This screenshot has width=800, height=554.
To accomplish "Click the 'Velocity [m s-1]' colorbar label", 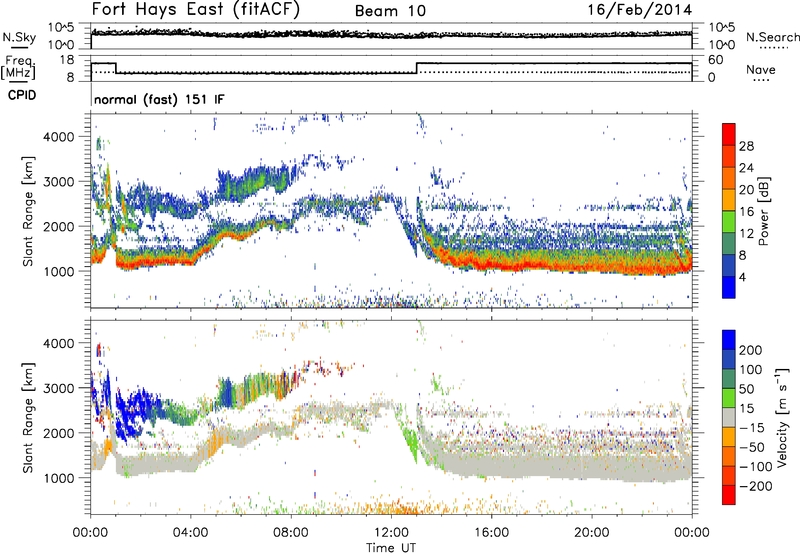I will (x=782, y=417).
